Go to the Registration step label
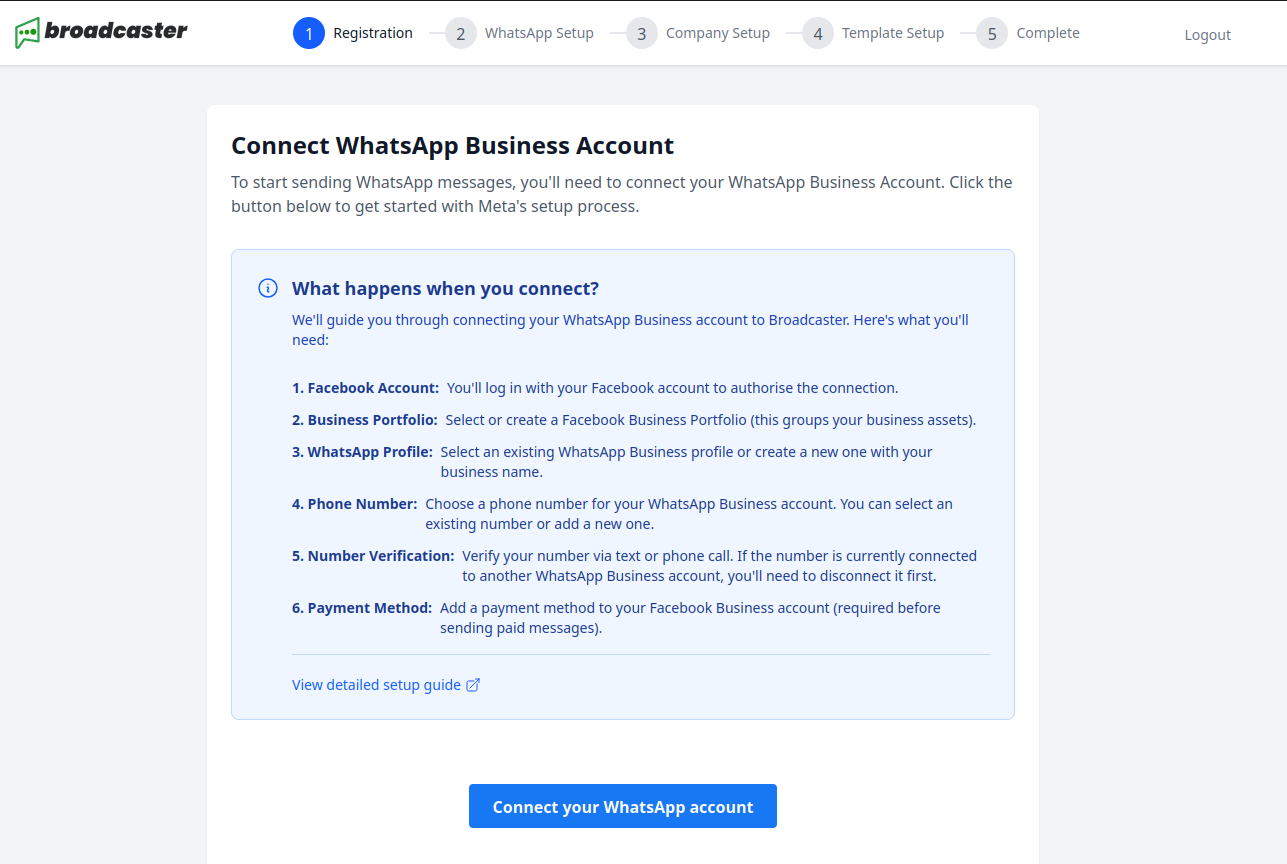Viewport: 1287px width, 864px height. 373,33
